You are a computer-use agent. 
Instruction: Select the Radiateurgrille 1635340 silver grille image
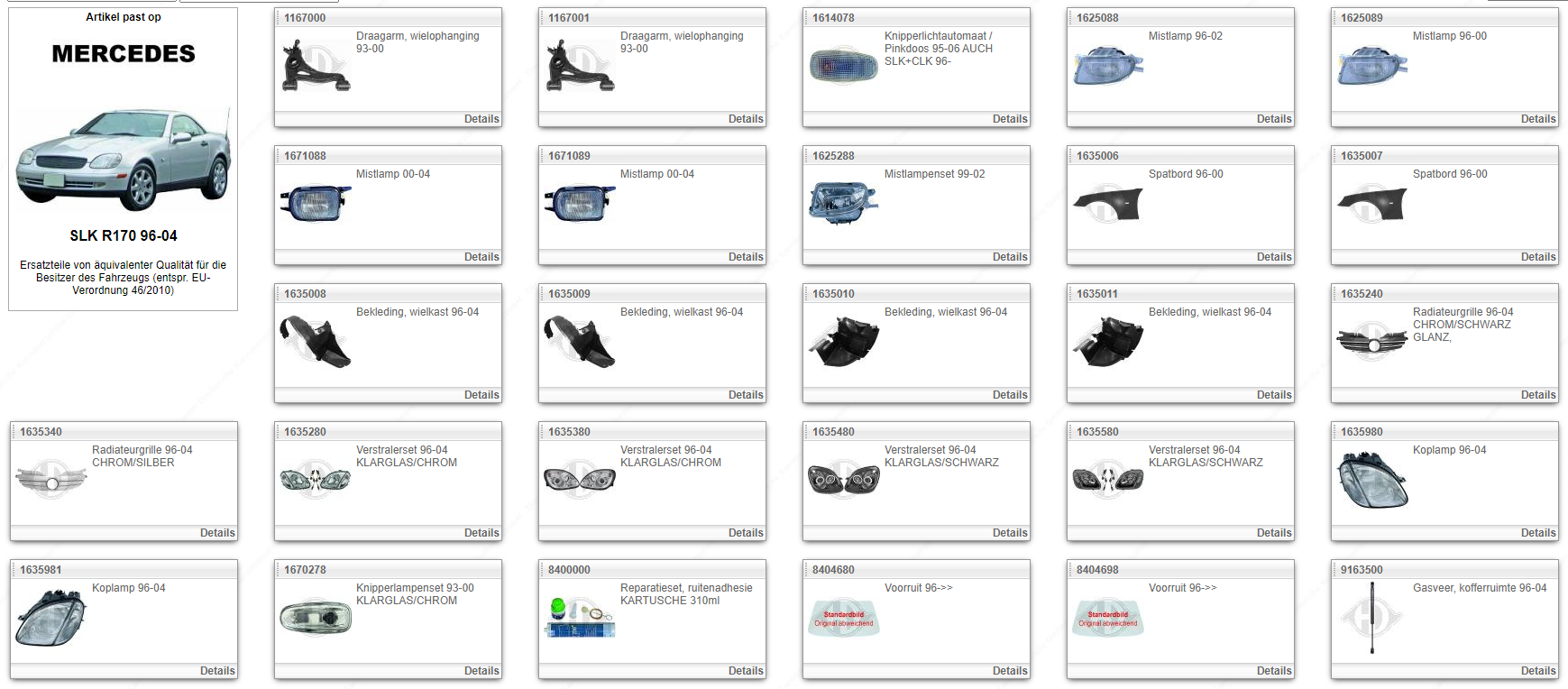point(51,480)
